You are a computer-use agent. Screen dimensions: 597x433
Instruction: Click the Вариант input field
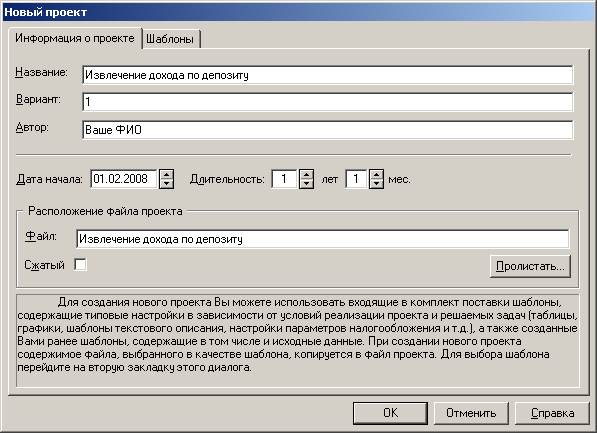pos(327,102)
